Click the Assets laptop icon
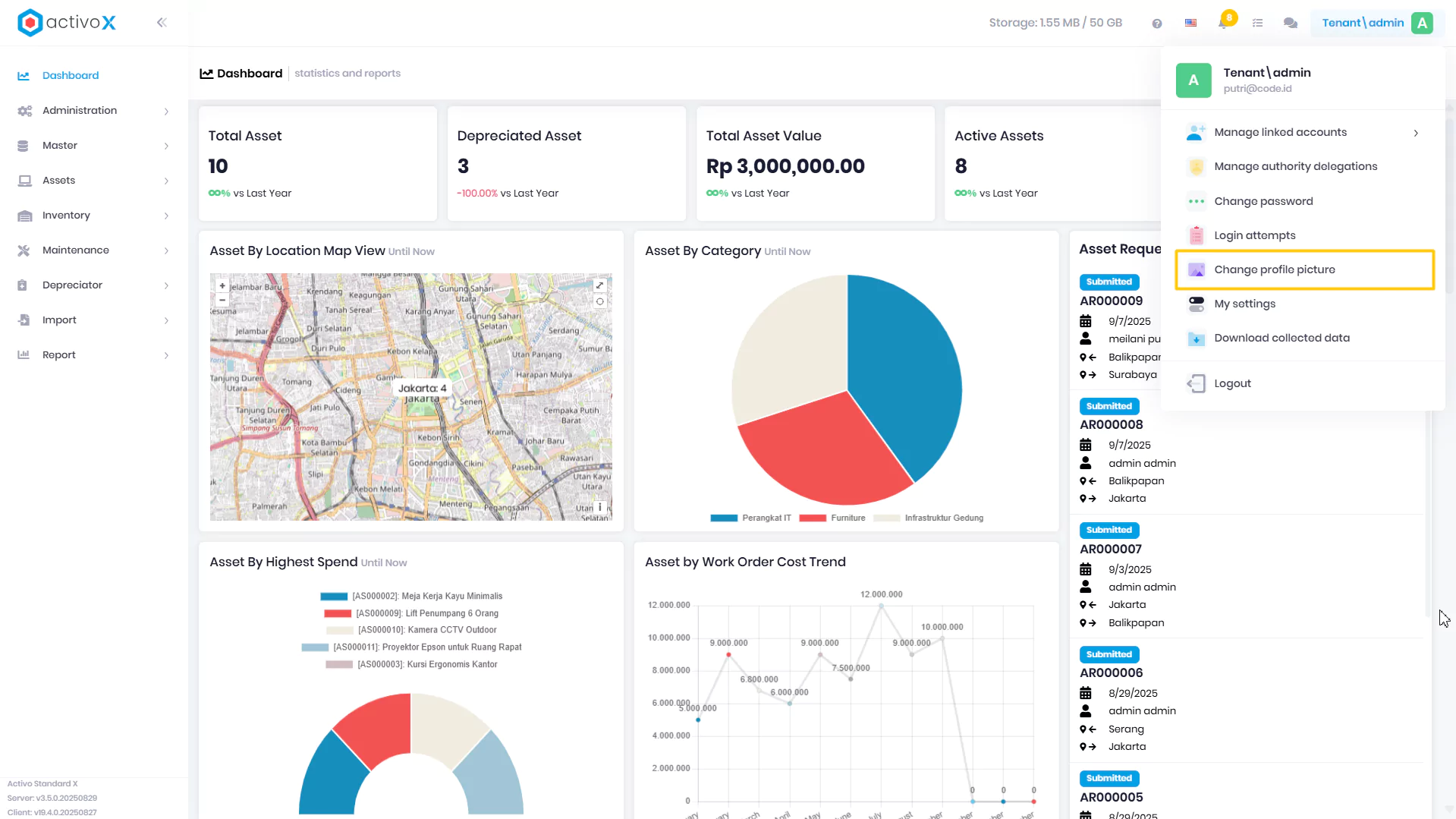This screenshot has height=819, width=1456. [x=24, y=181]
